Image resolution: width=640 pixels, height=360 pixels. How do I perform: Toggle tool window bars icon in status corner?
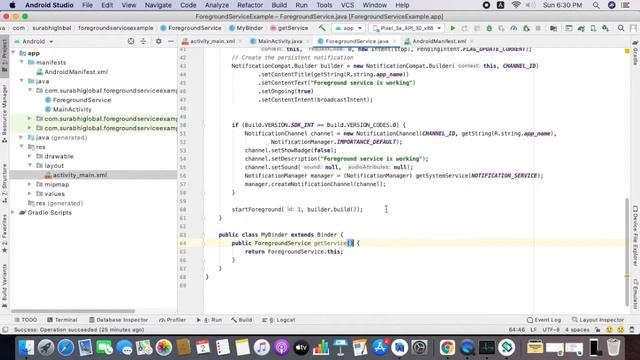(x=5, y=330)
